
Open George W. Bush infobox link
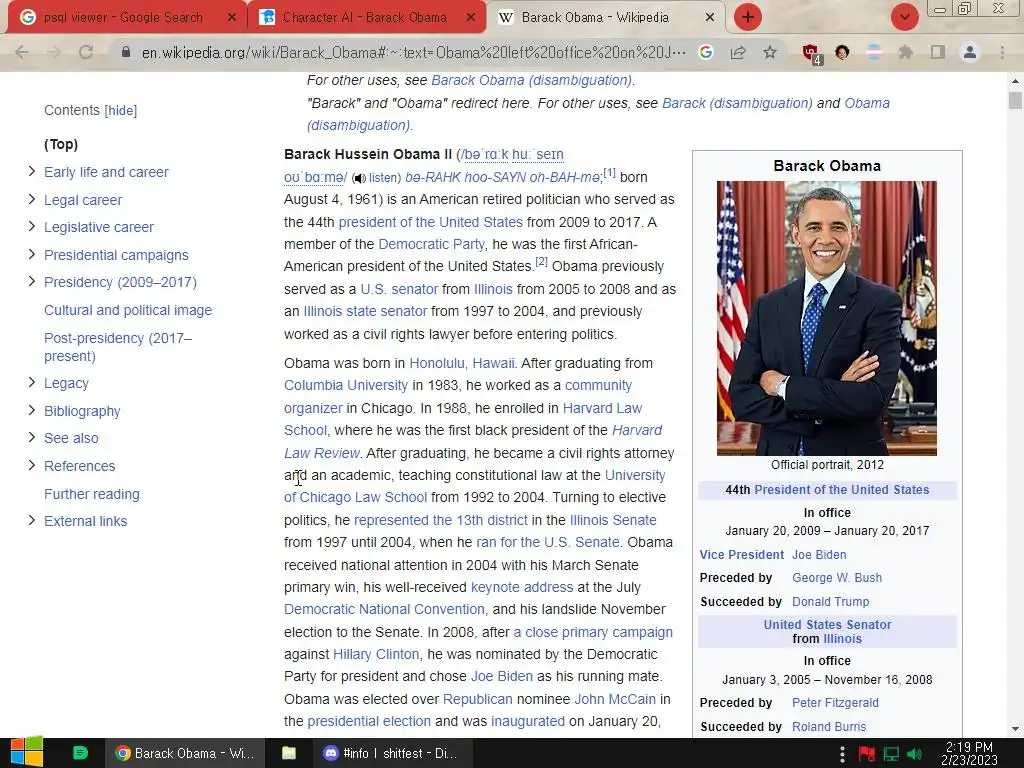(837, 578)
